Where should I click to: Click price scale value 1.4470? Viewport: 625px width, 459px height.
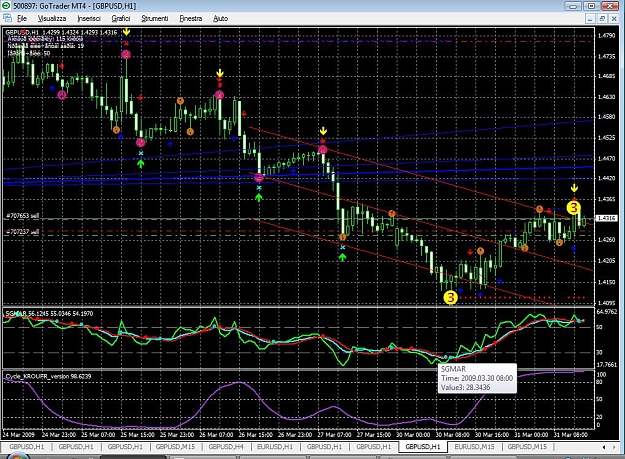[x=607, y=159]
